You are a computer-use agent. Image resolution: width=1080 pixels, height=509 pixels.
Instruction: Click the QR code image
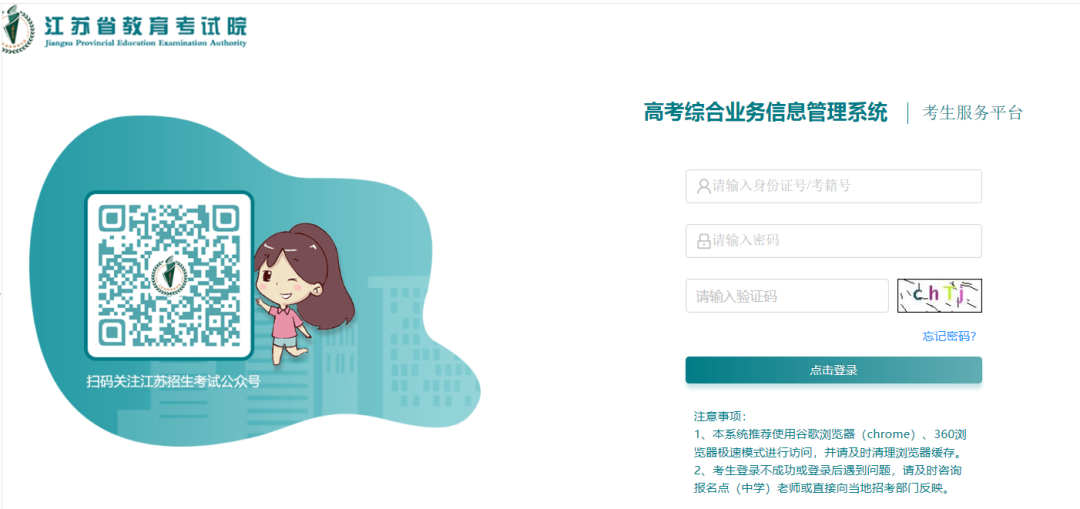(x=169, y=275)
